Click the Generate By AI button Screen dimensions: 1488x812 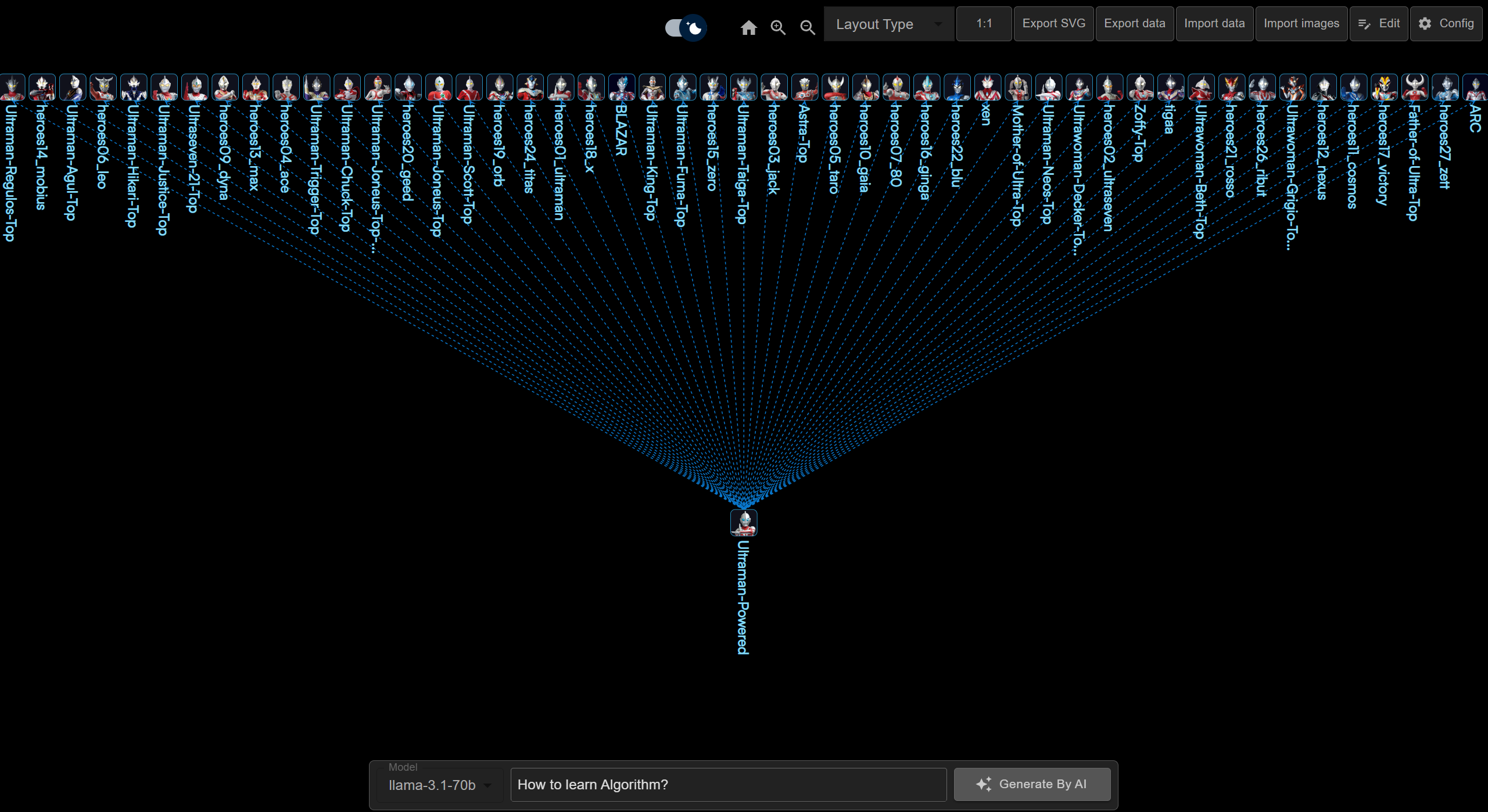1032,784
